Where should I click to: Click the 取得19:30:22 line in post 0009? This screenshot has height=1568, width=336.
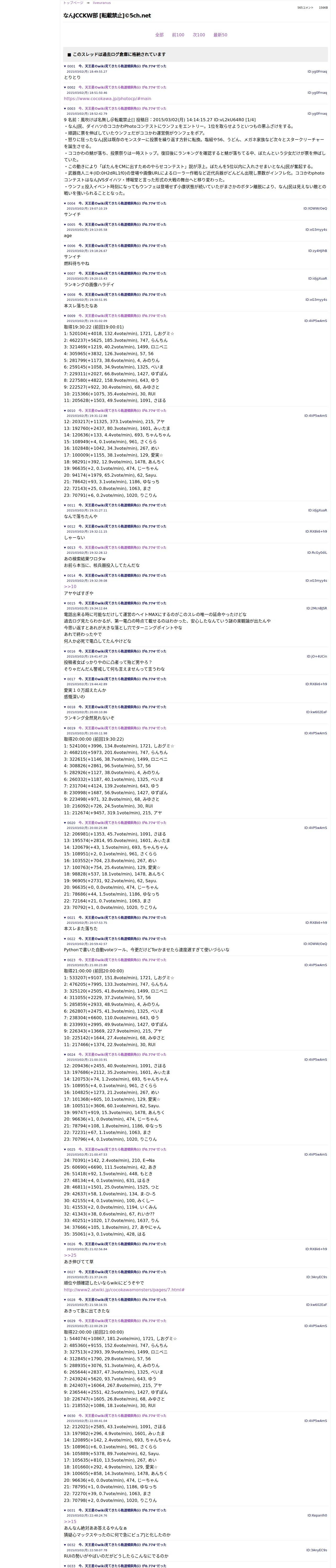[94, 327]
